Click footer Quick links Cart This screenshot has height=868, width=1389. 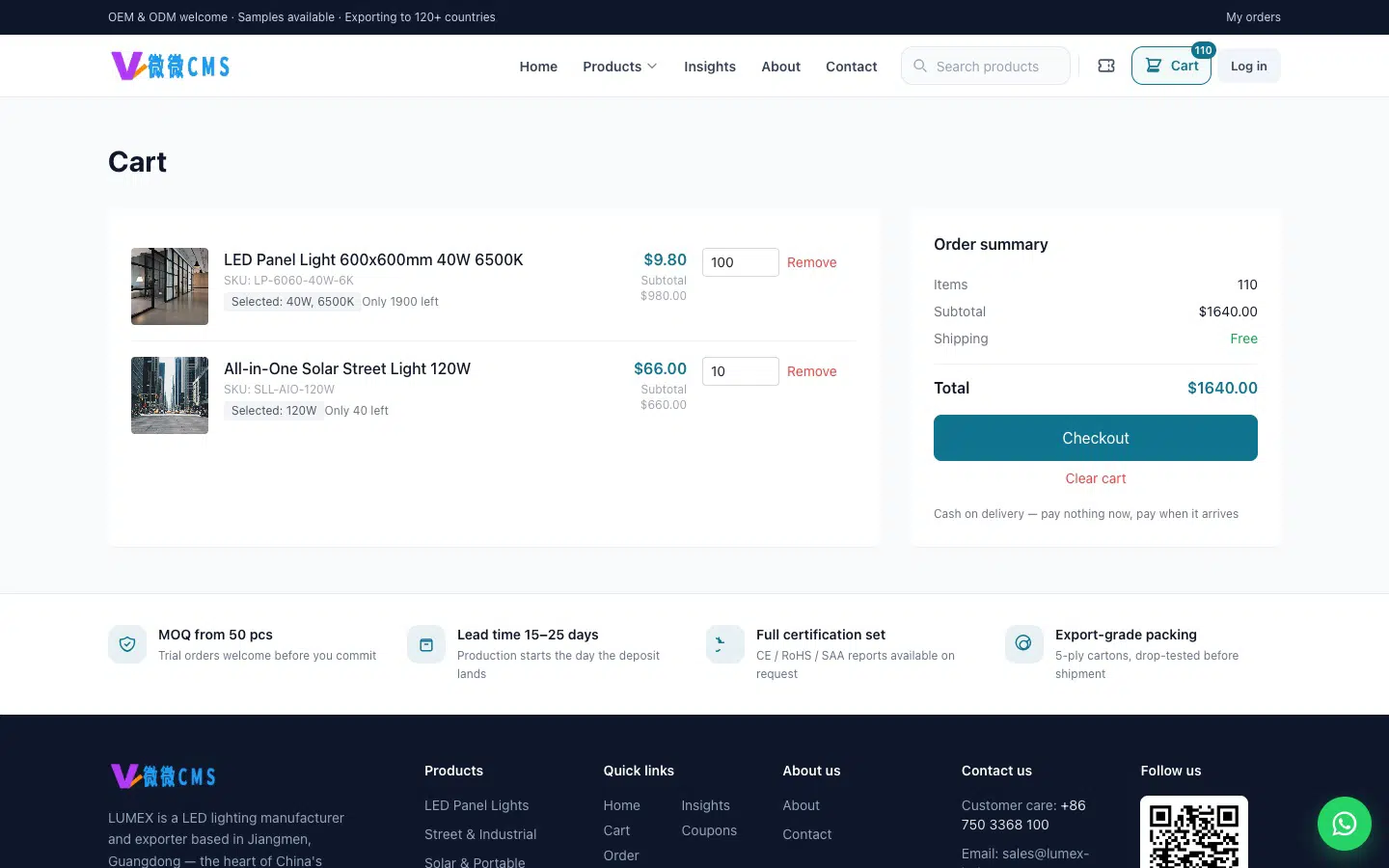(616, 830)
